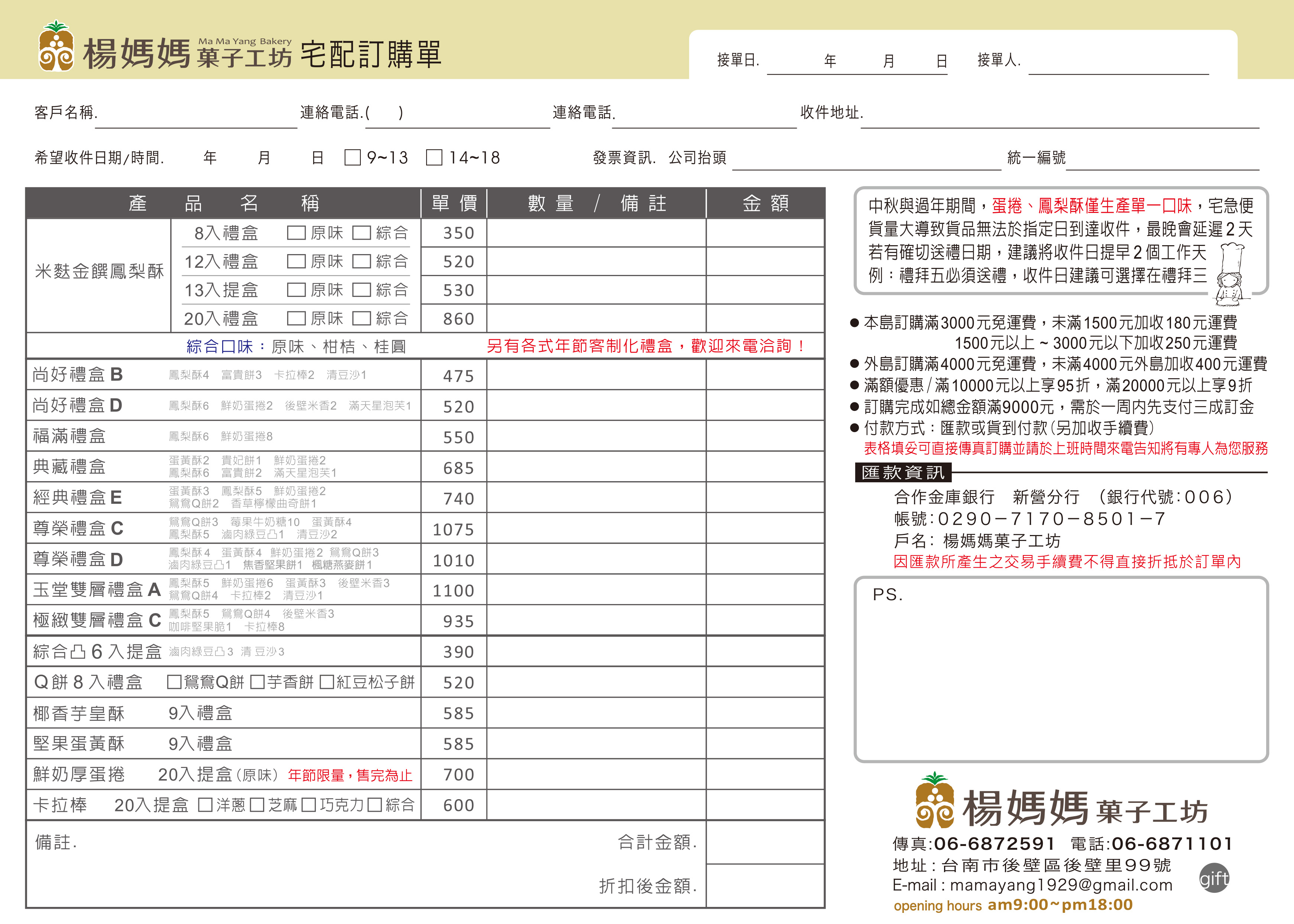Image resolution: width=1294 pixels, height=924 pixels.
Task: Check 巧克力 flavor for 卡拉棒20入提盒
Action: 309,805
